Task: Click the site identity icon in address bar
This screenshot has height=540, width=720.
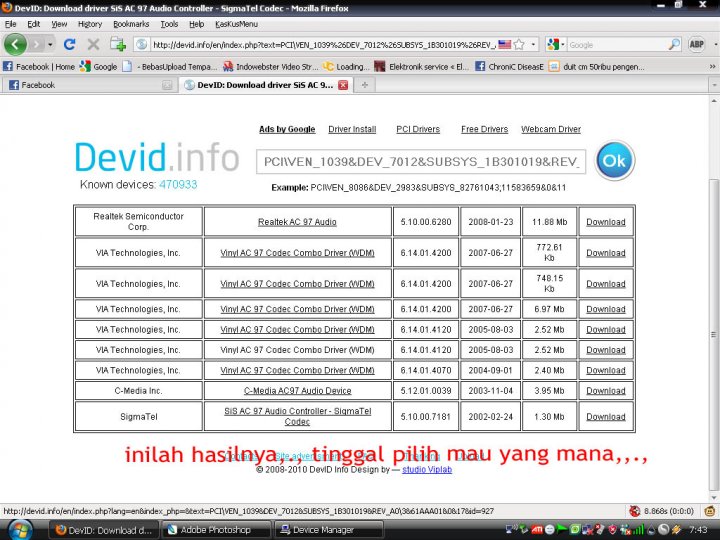Action: click(142, 45)
